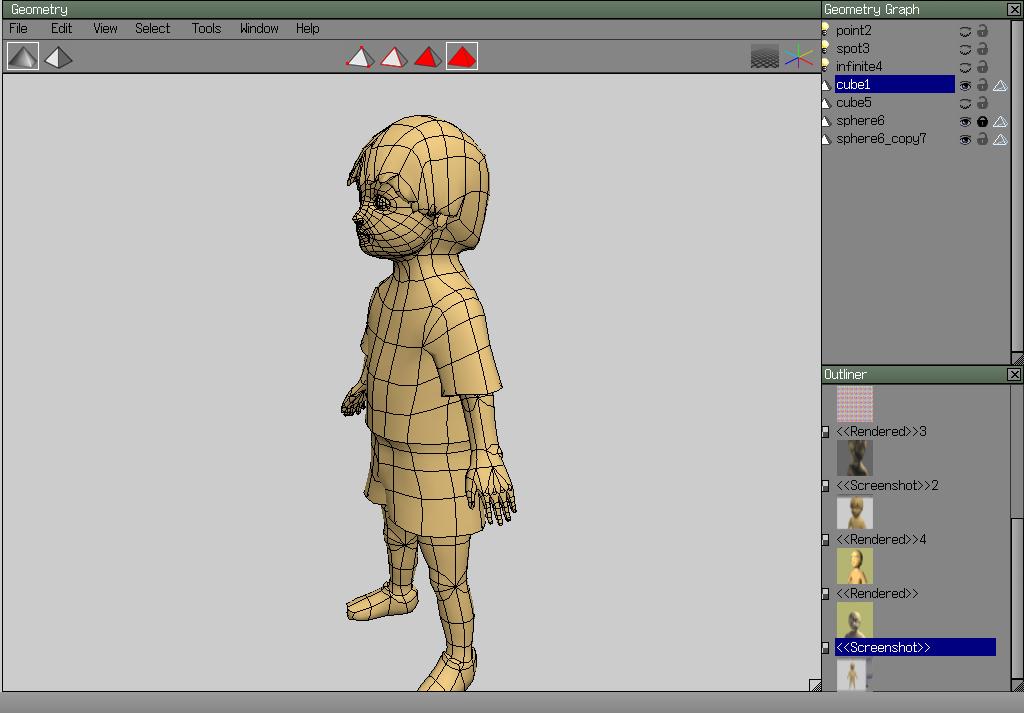Click the pink checkered thumbnail in the Outliner
1024x713 pixels.
click(854, 404)
